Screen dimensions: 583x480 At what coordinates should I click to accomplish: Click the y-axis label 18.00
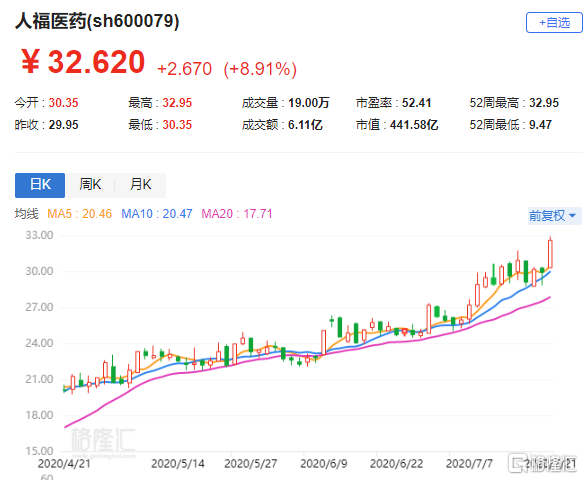coord(39,415)
